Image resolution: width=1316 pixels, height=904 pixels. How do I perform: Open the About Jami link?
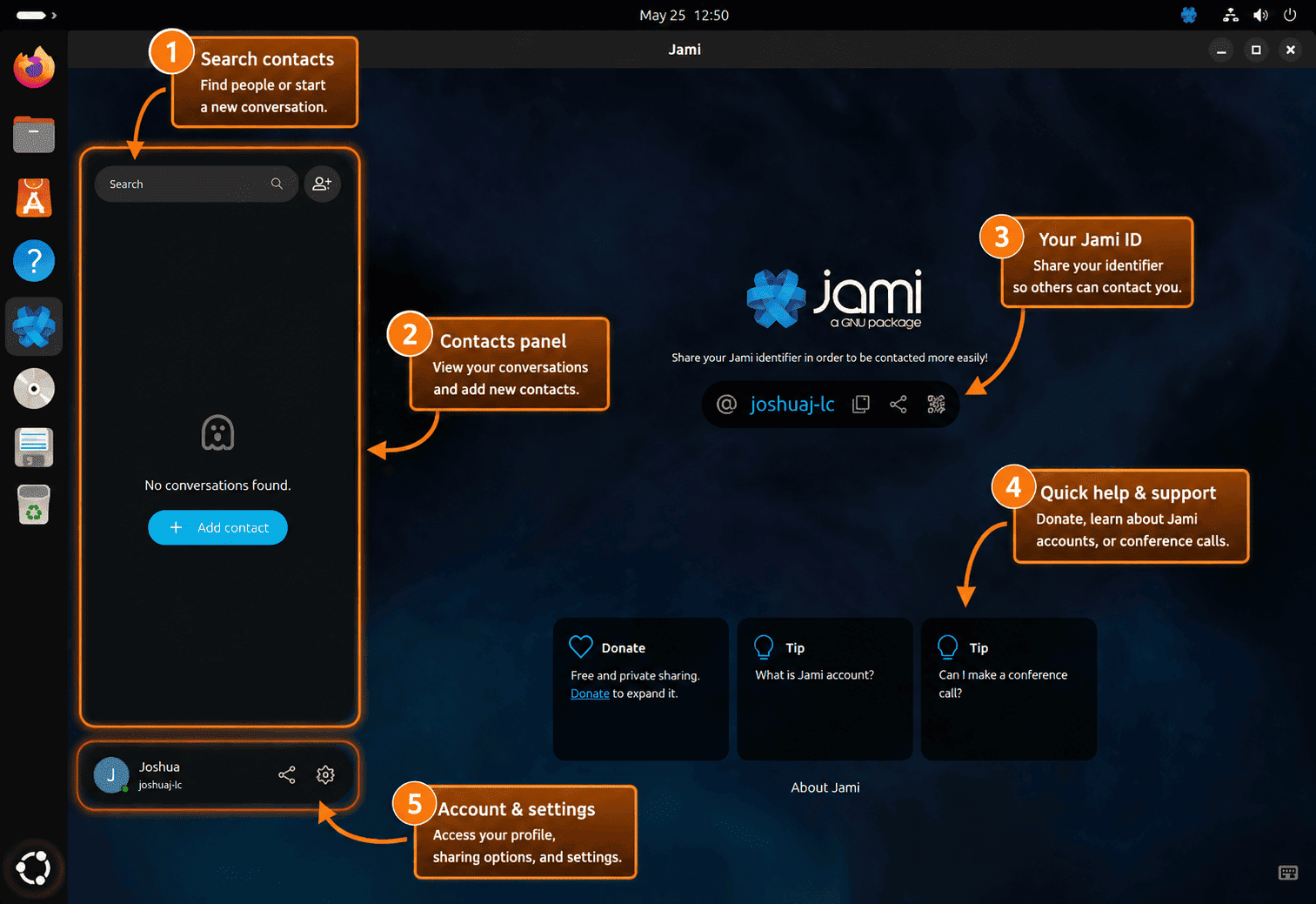[825, 787]
